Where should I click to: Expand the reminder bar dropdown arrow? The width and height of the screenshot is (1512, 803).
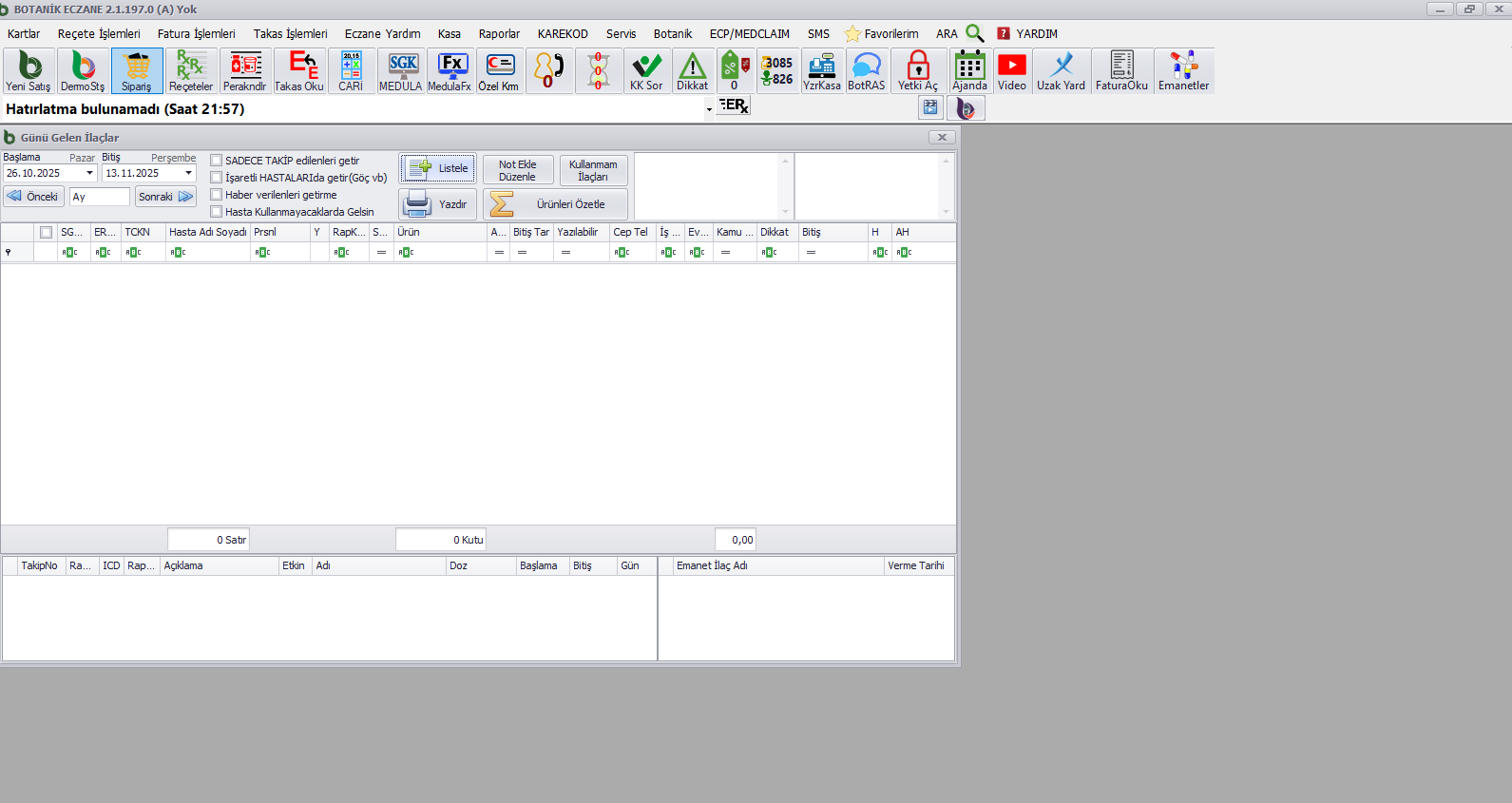coord(709,110)
